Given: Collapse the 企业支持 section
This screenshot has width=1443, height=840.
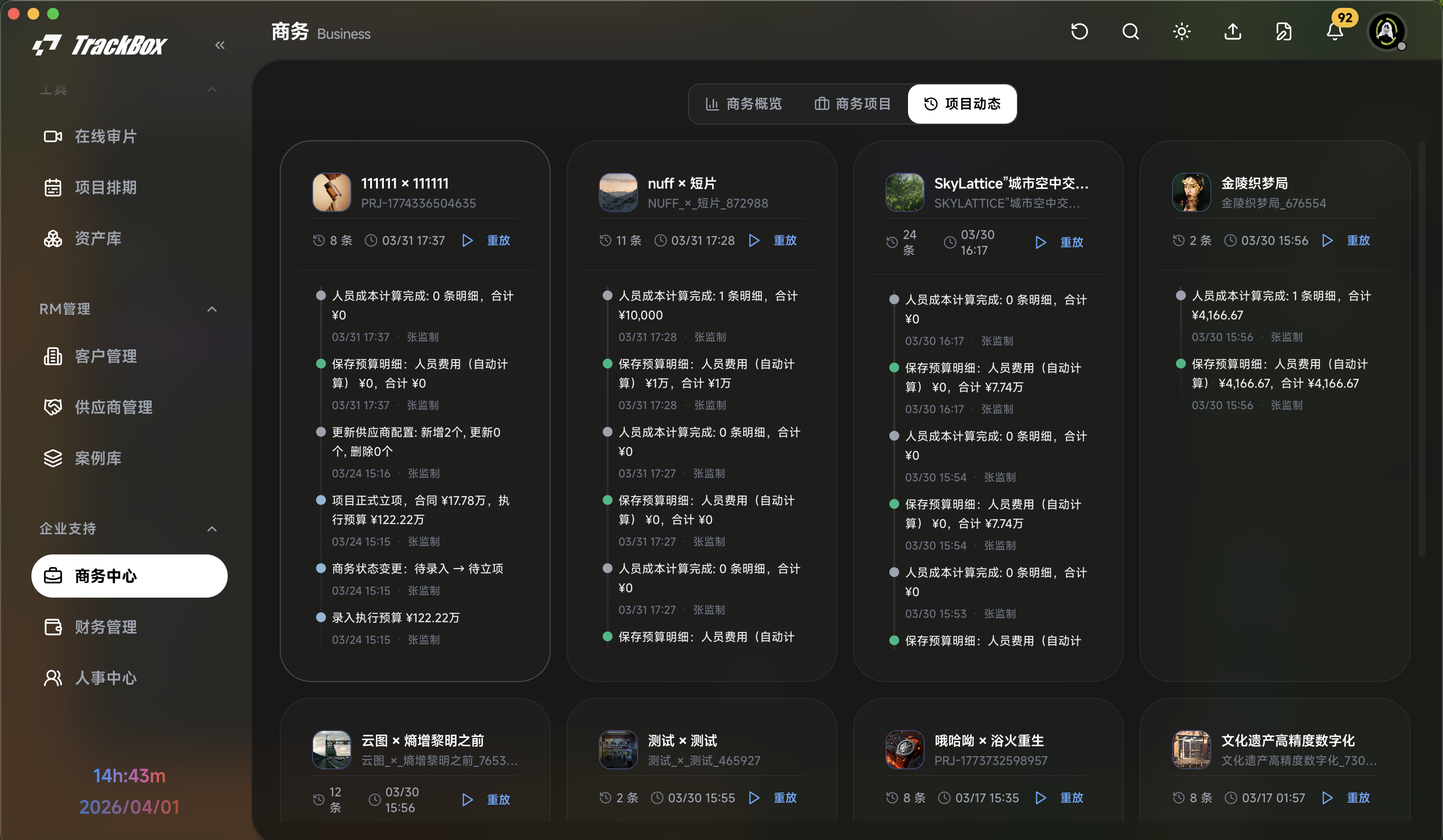Looking at the screenshot, I should coord(212,528).
